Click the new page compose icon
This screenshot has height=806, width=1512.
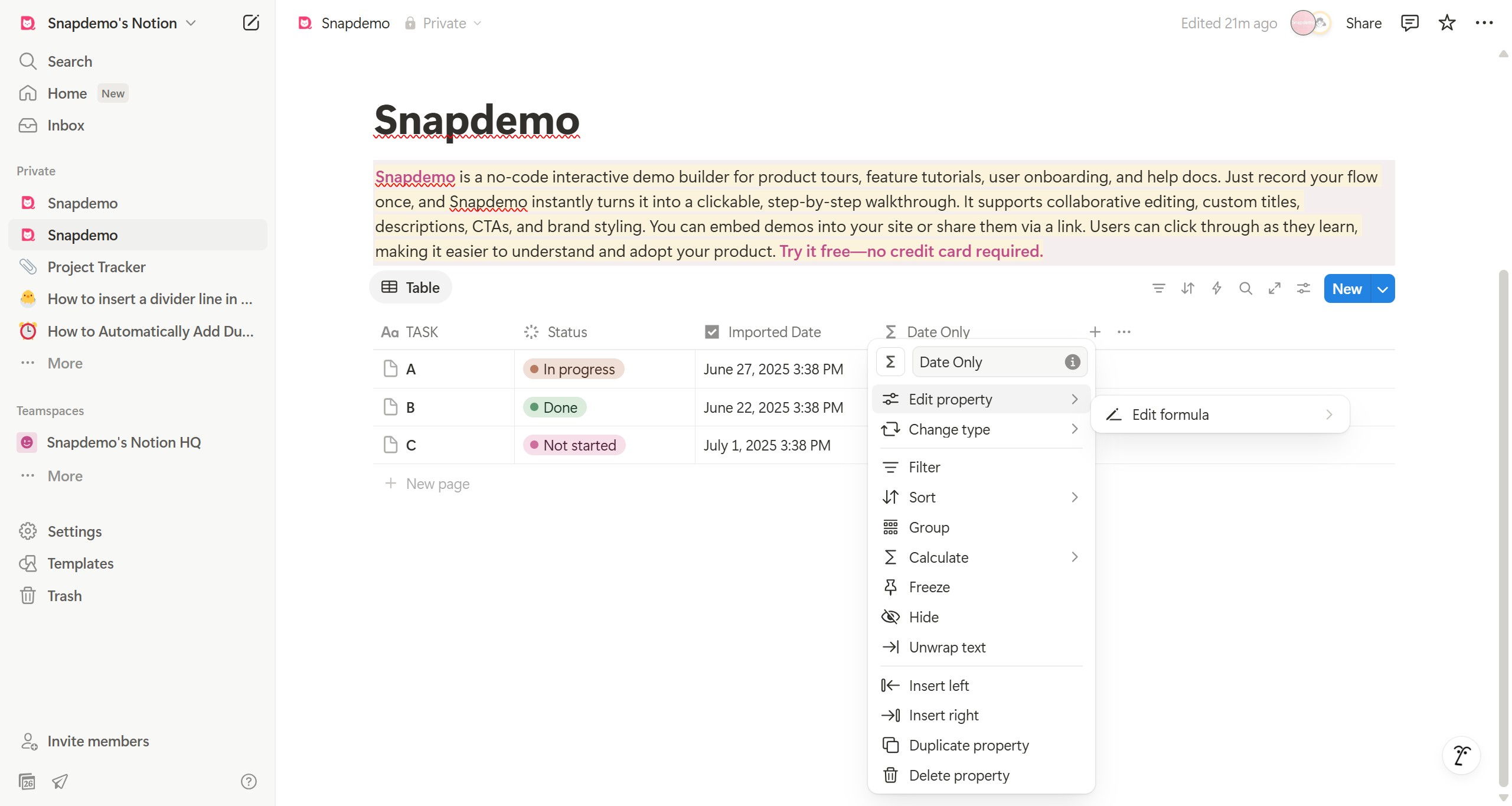(x=251, y=23)
